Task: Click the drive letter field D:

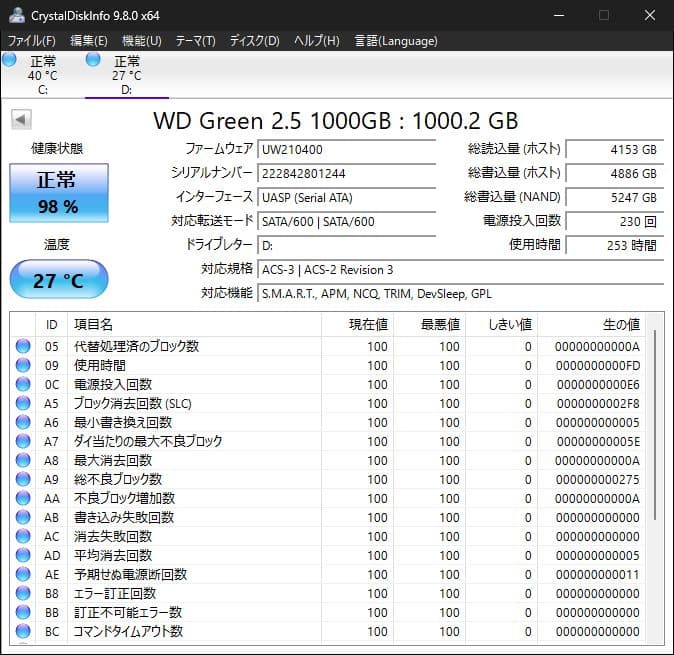Action: (x=346, y=246)
